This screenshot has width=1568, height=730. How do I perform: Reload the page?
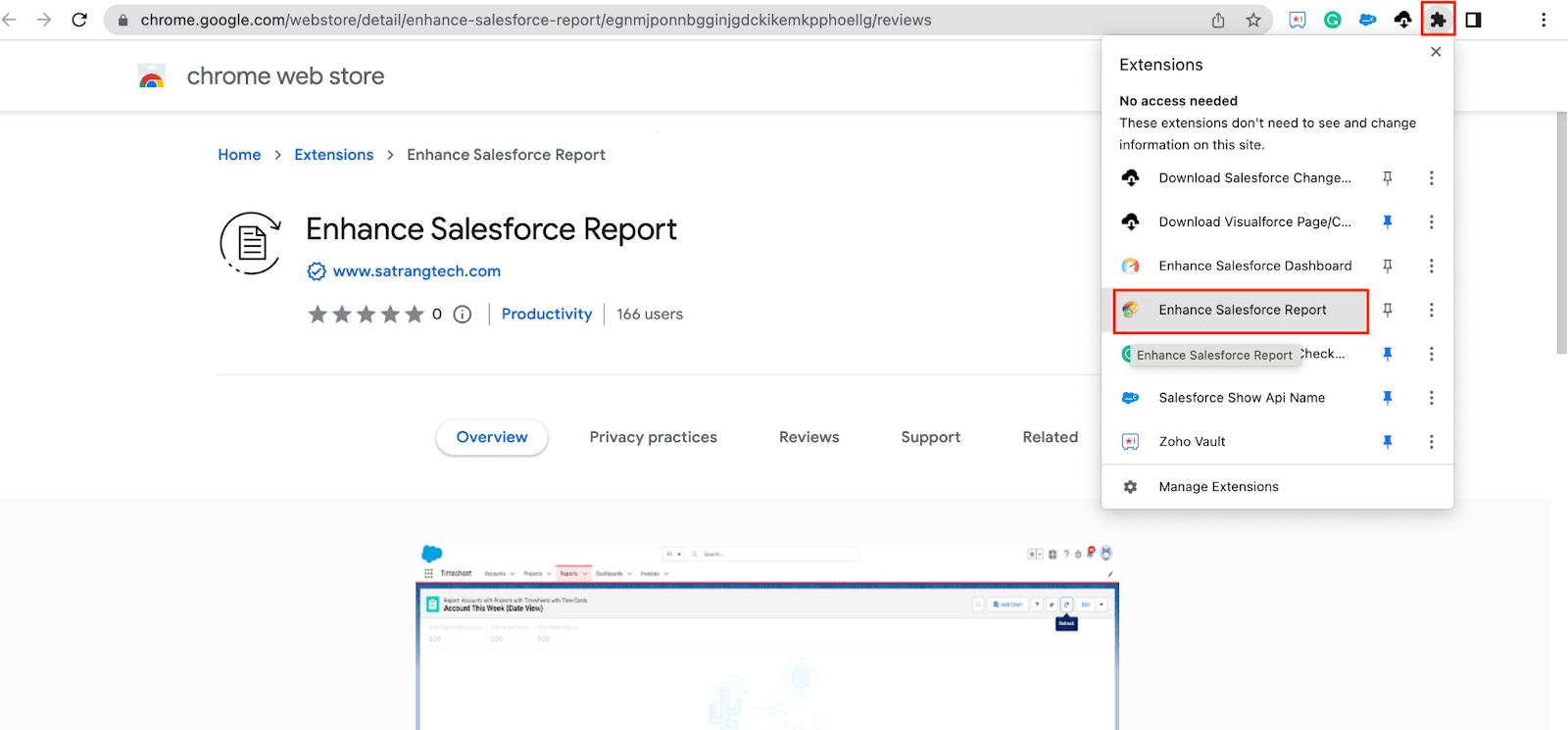point(79,20)
